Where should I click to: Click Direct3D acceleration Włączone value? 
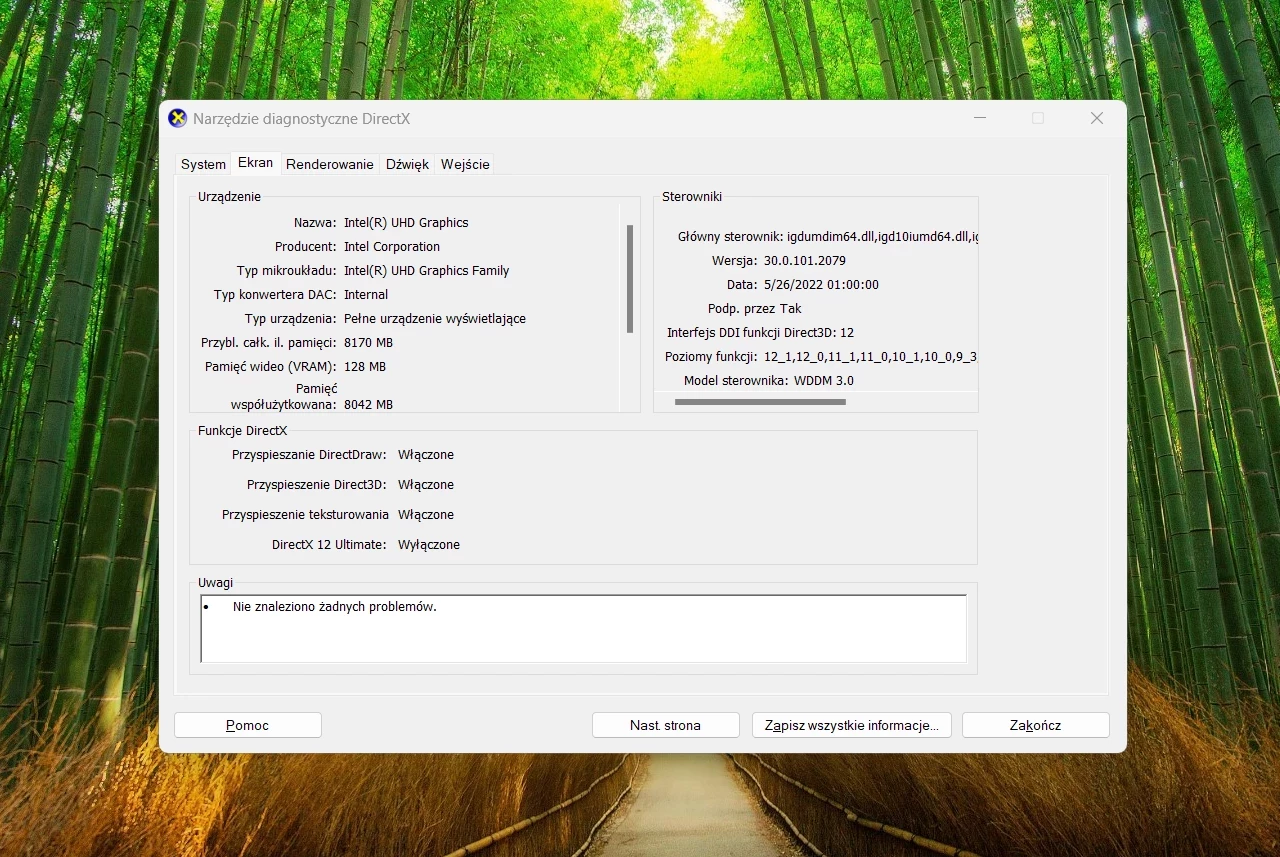[x=426, y=485]
